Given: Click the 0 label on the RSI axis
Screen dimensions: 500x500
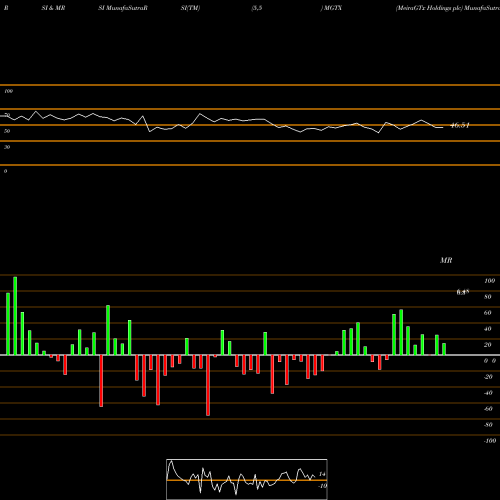Looking at the screenshot, I should 5,171.
